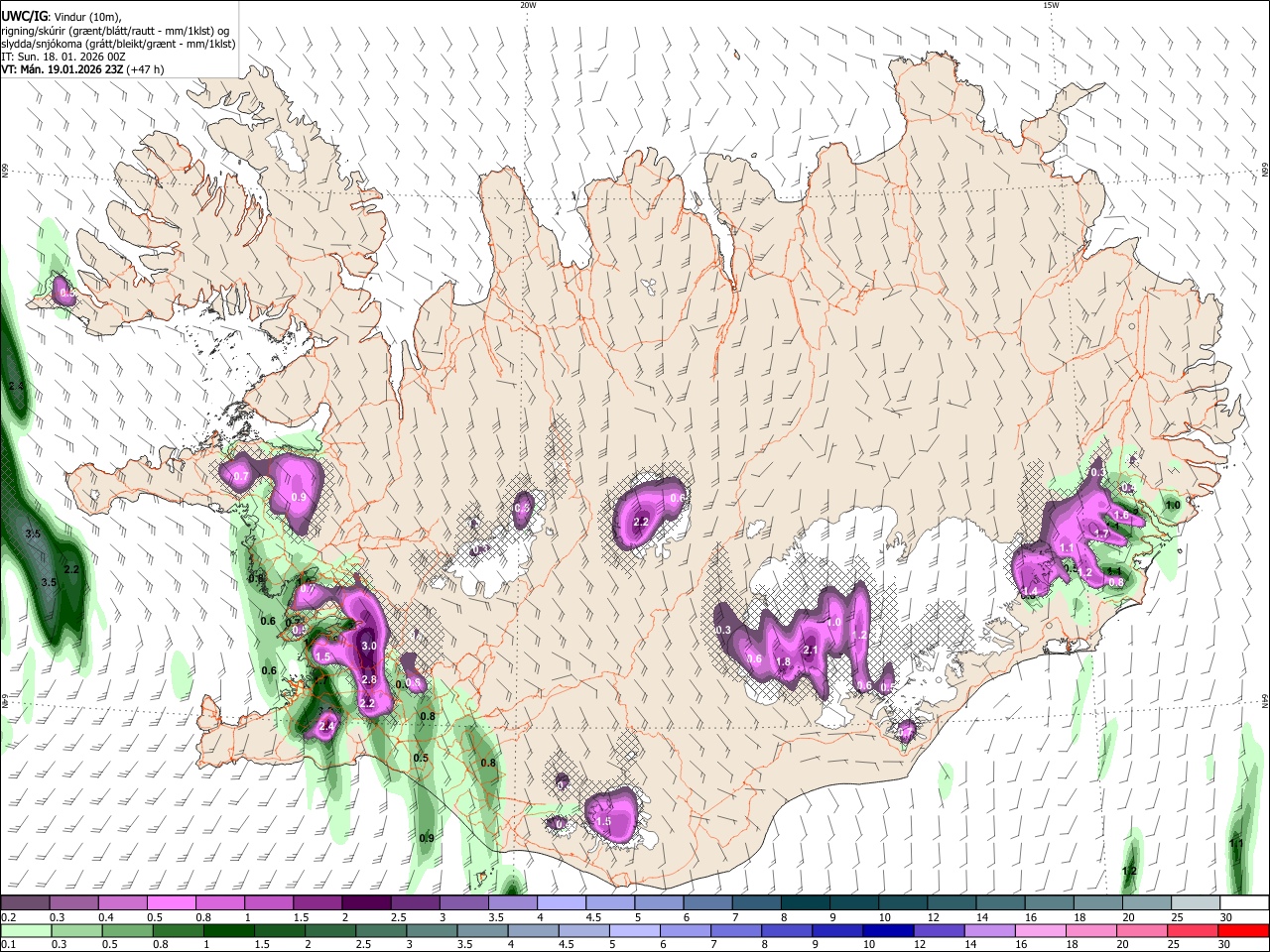The image size is (1270, 952).
Task: Click the light pink 16 swatch in lower legend
Action: [x=1040, y=930]
